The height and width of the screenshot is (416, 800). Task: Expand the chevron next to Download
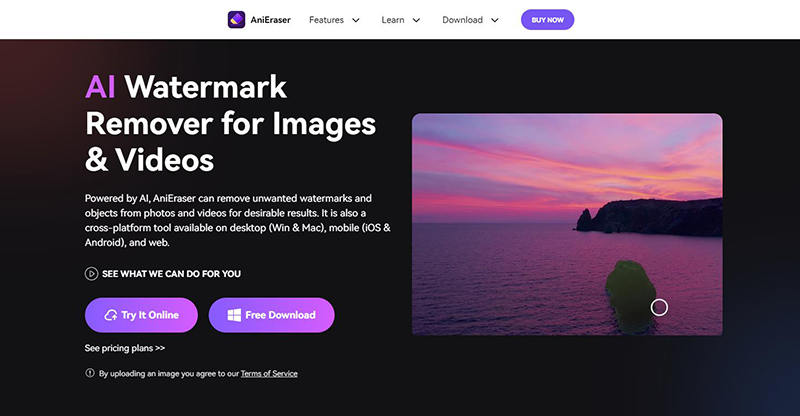494,20
